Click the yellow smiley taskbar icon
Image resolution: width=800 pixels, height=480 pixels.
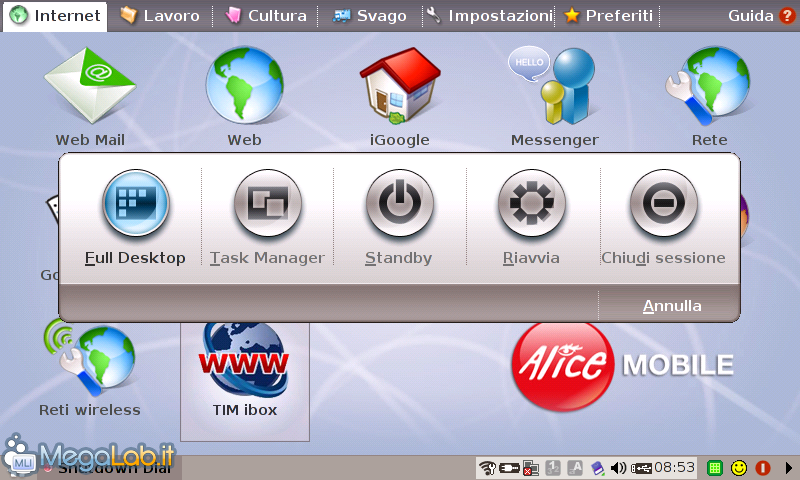coord(739,468)
